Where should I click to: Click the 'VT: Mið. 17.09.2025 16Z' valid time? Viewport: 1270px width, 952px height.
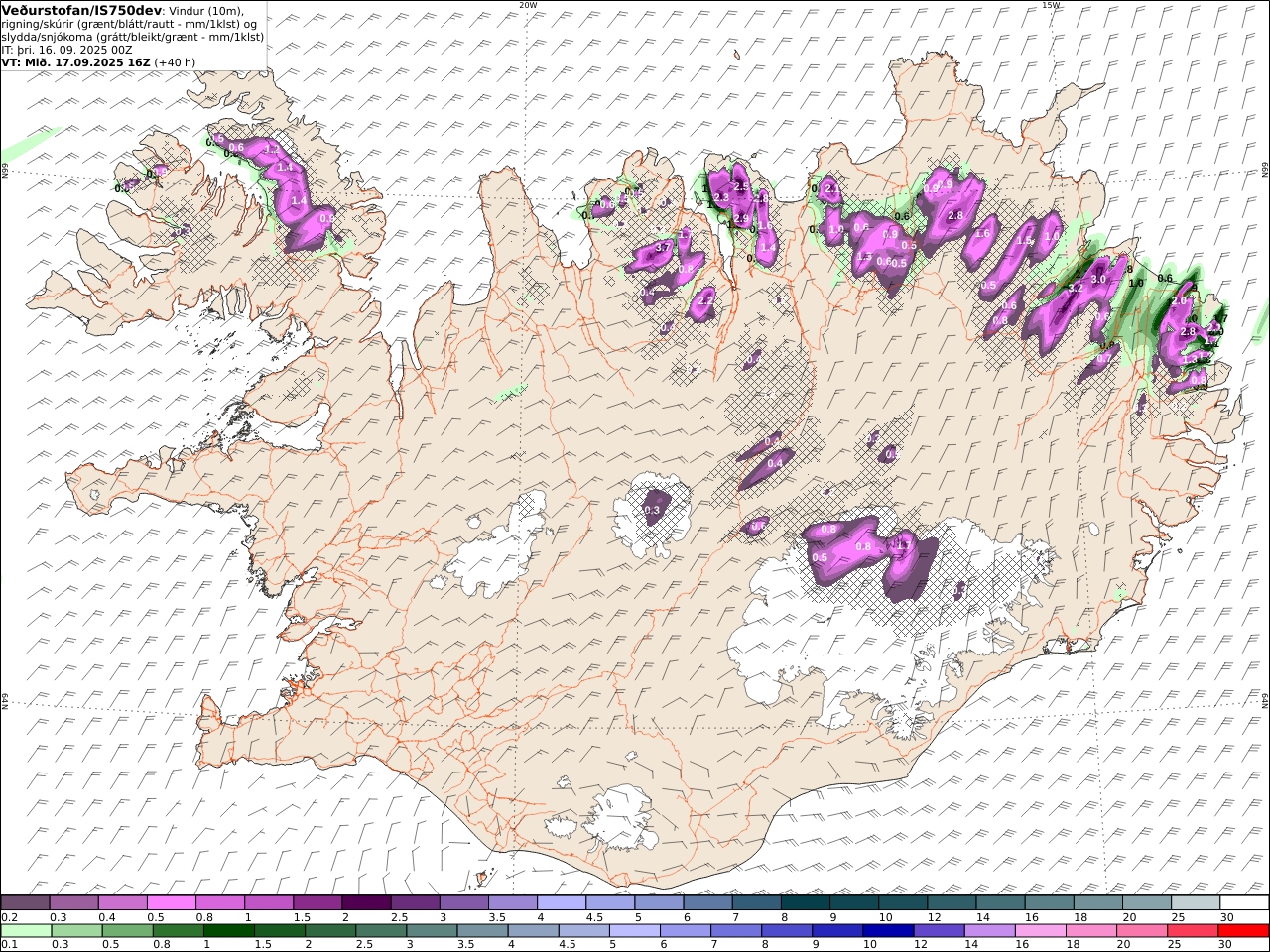click(x=75, y=61)
